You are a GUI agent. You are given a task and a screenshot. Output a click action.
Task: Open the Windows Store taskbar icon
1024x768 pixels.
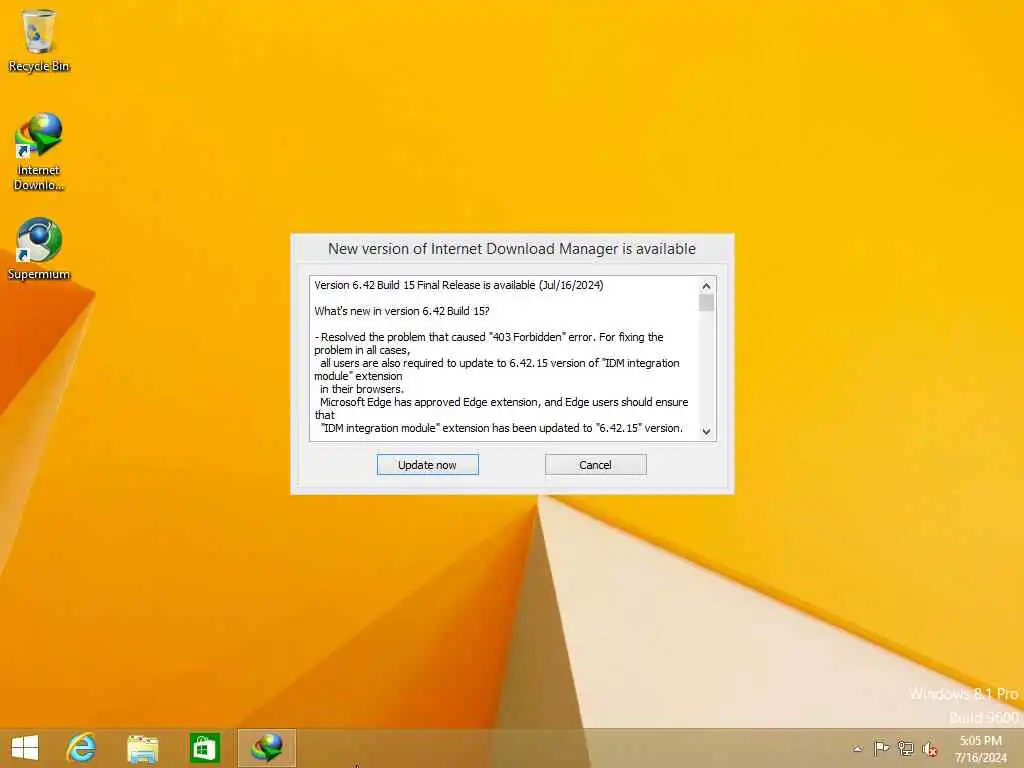204,748
